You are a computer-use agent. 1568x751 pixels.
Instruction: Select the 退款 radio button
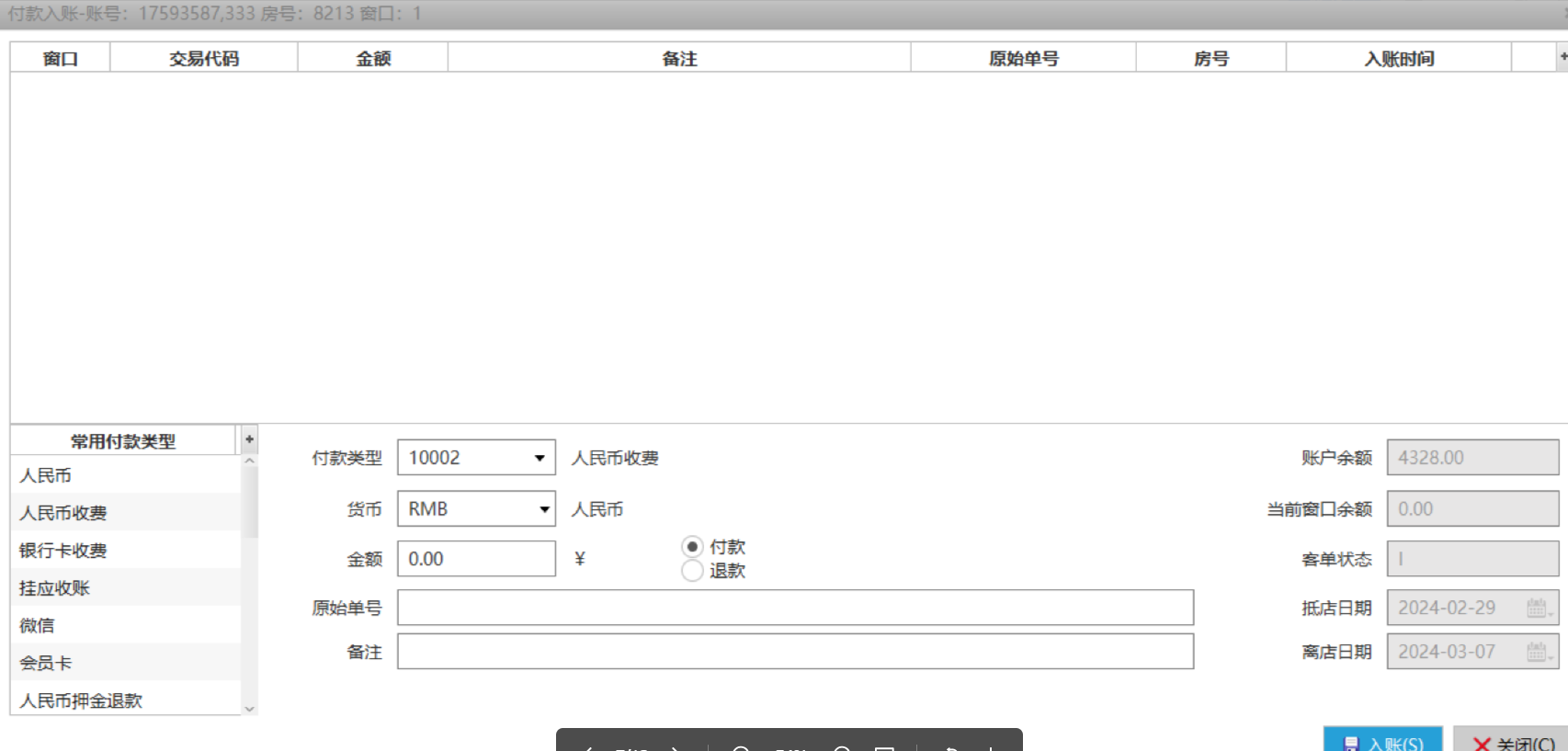pyautogui.click(x=692, y=571)
